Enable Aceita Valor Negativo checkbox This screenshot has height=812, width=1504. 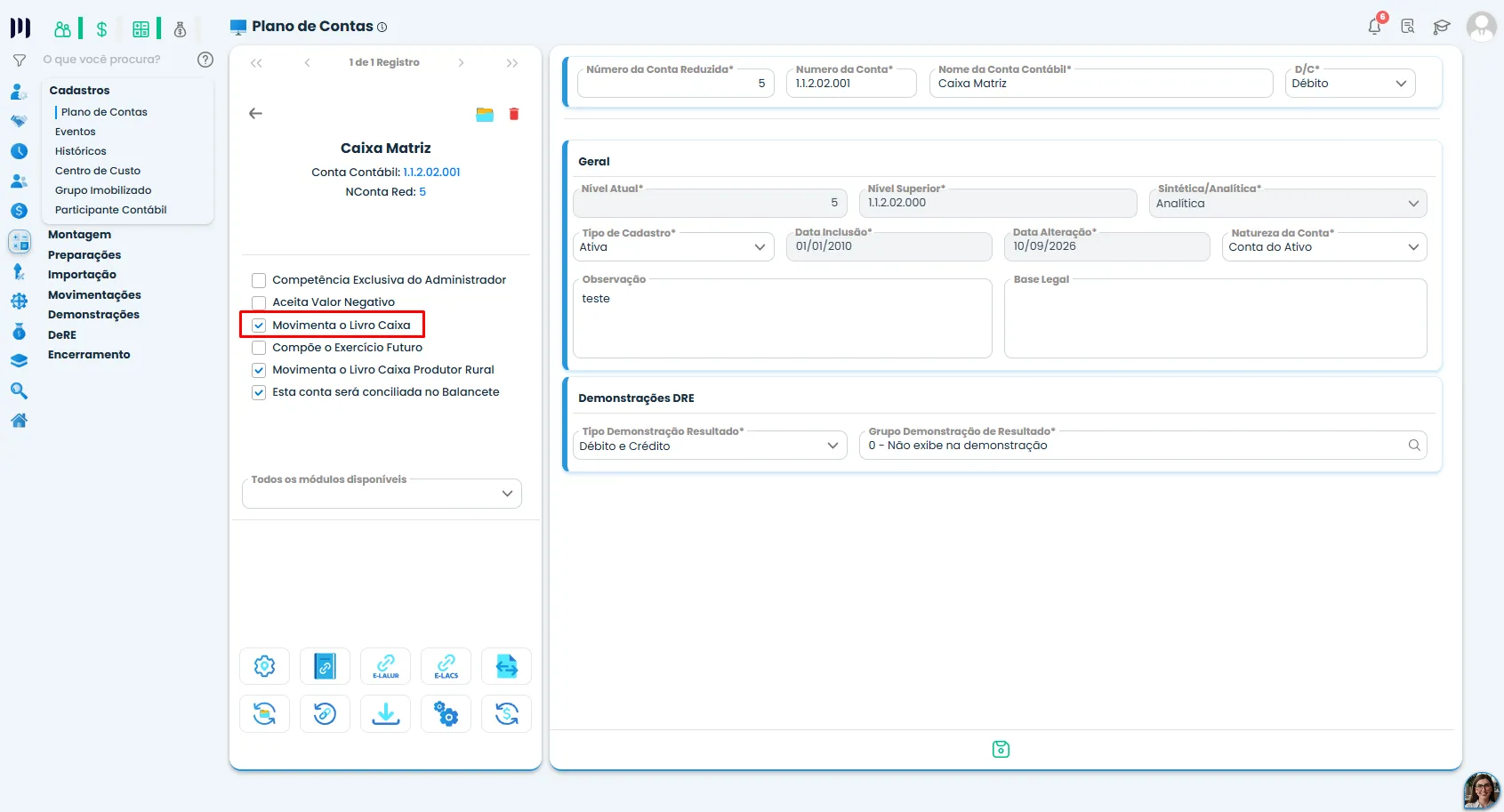click(259, 302)
